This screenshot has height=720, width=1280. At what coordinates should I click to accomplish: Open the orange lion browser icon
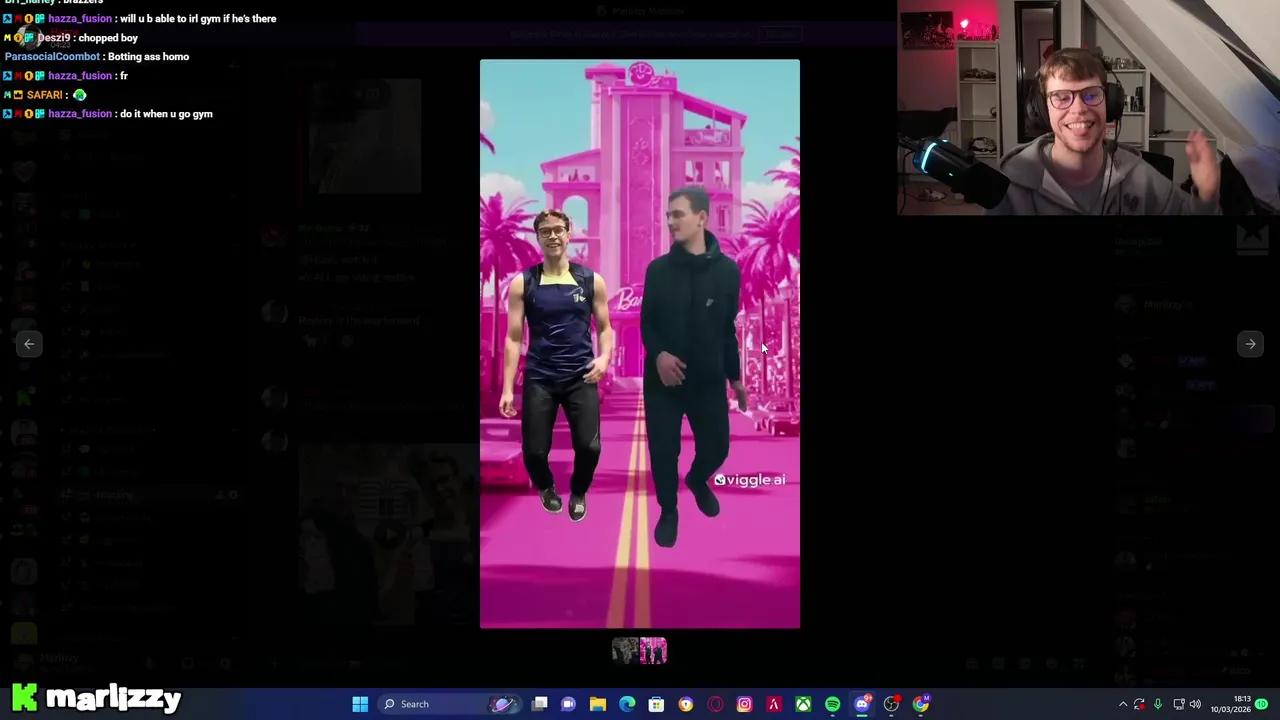(x=685, y=704)
